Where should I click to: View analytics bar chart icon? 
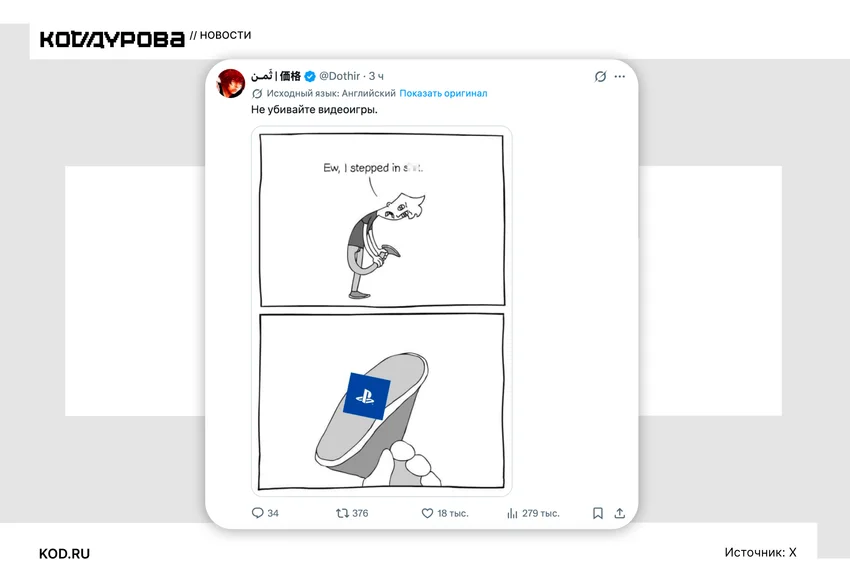pos(512,513)
